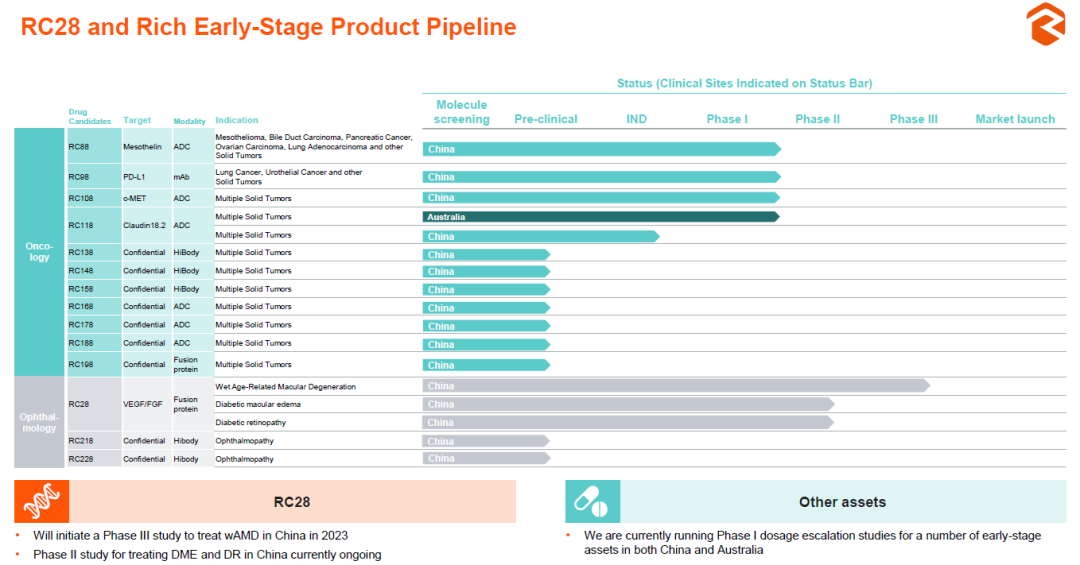Image resolution: width=1080 pixels, height=565 pixels.
Task: Select the Market launch column header
Action: point(1015,119)
